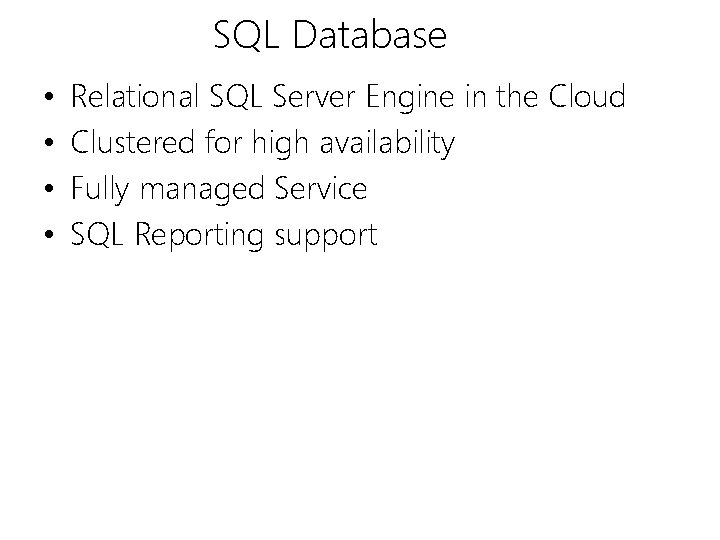
Task: Click the SQL Reporting support bullet text
Action: point(224,235)
